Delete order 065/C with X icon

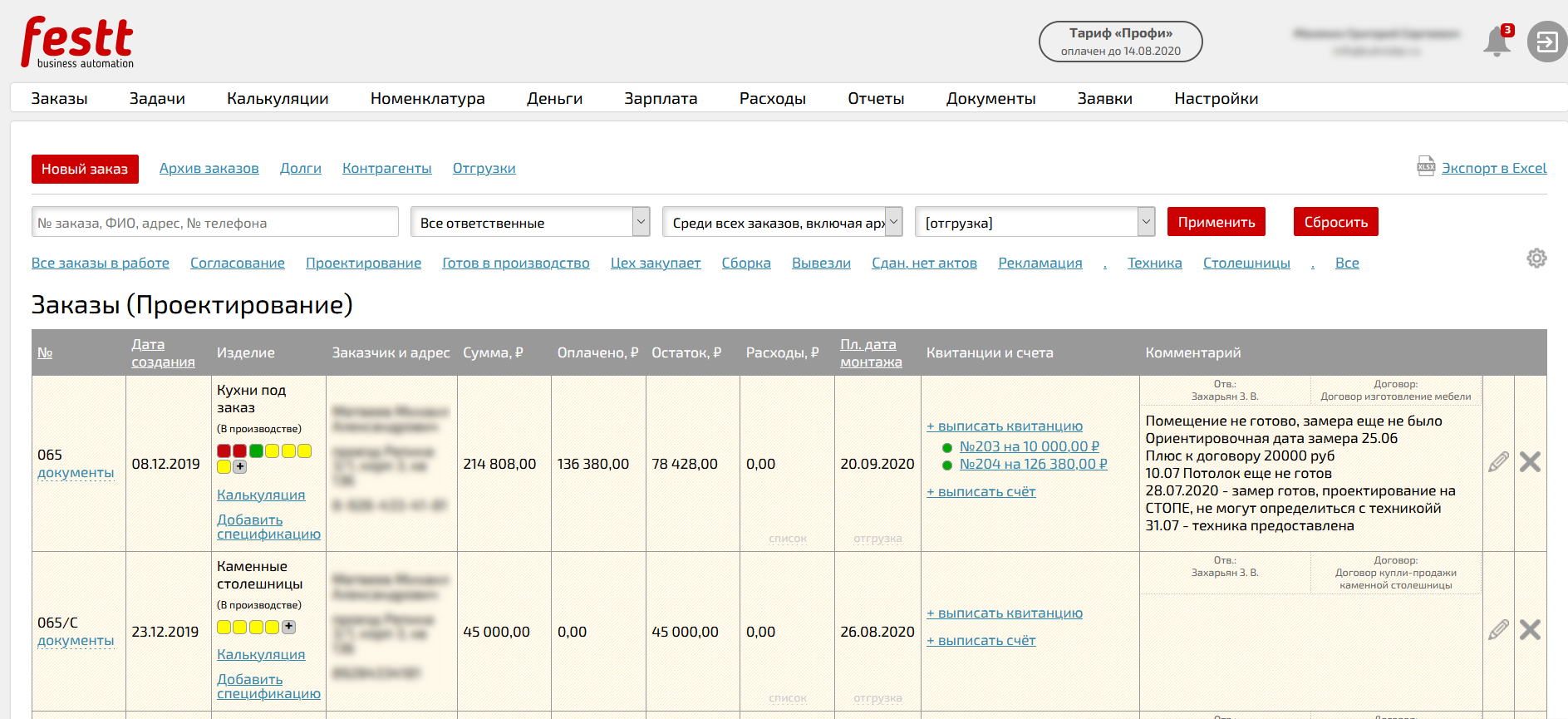1530,630
